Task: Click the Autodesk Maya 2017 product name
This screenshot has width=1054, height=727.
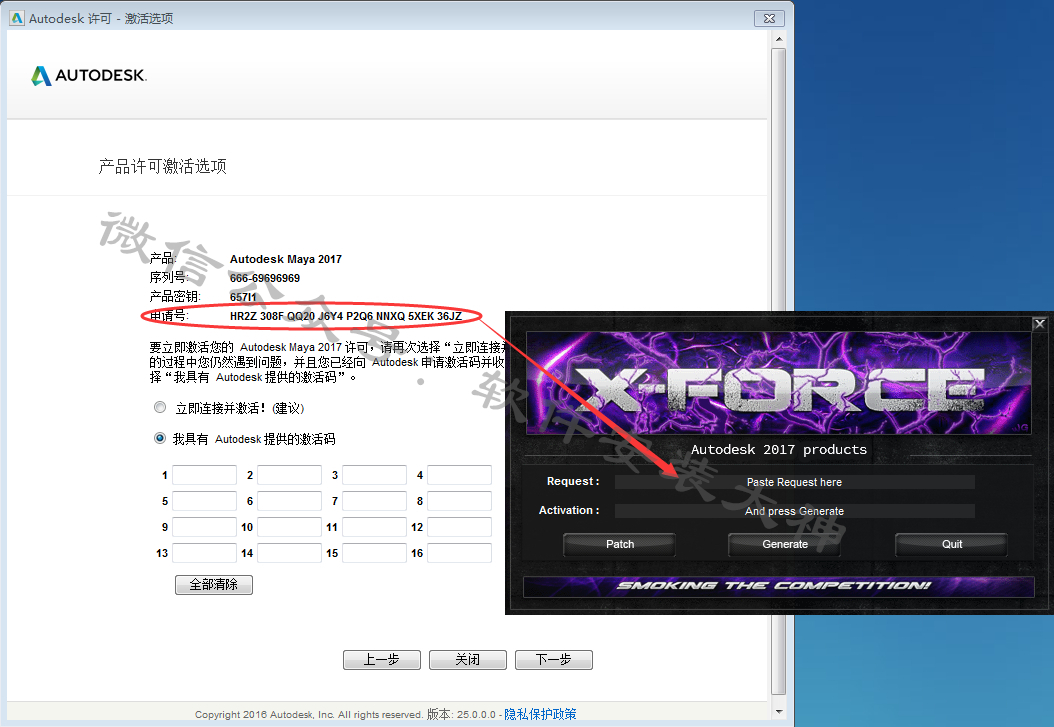Action: (286, 259)
